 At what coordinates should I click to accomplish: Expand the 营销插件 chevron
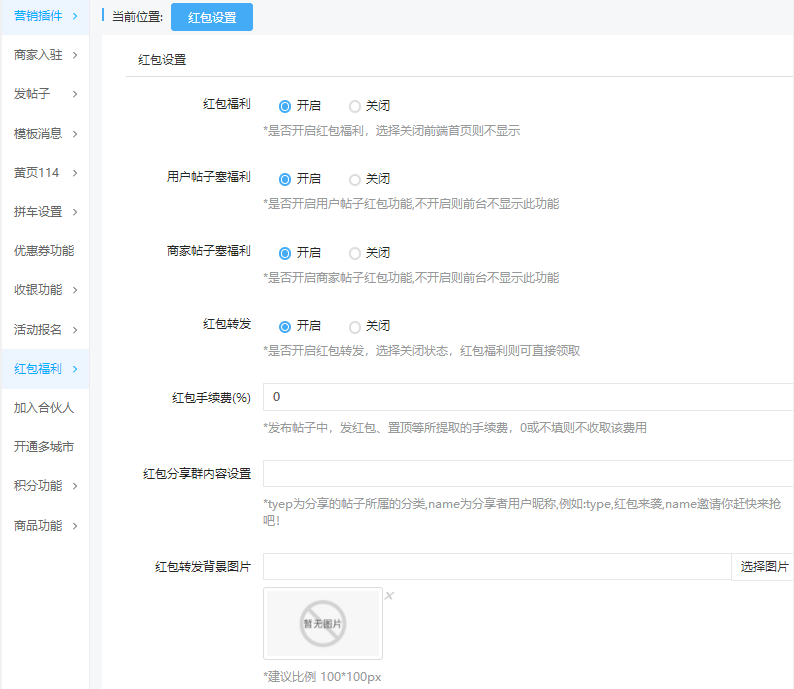click(x=75, y=16)
